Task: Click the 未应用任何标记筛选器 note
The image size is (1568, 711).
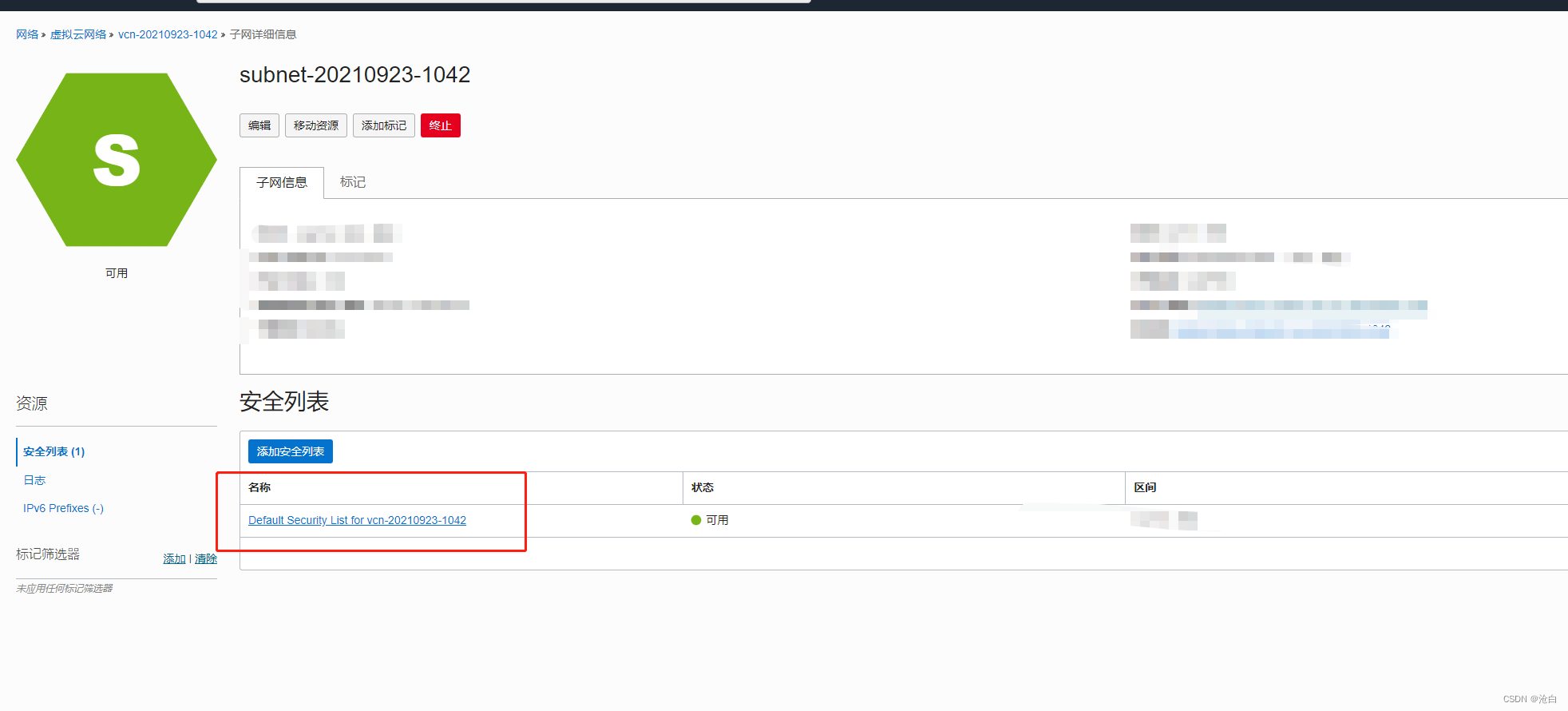Action: [65, 589]
